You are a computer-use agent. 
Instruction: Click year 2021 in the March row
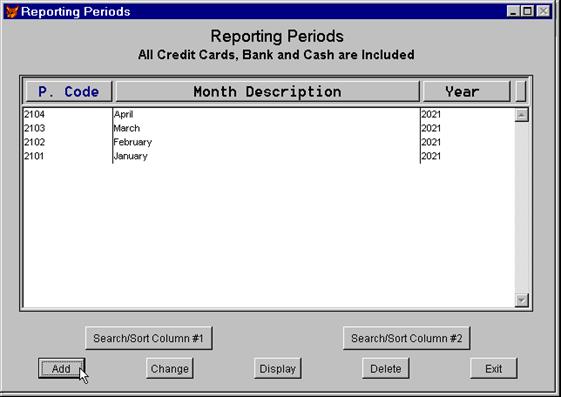point(431,128)
